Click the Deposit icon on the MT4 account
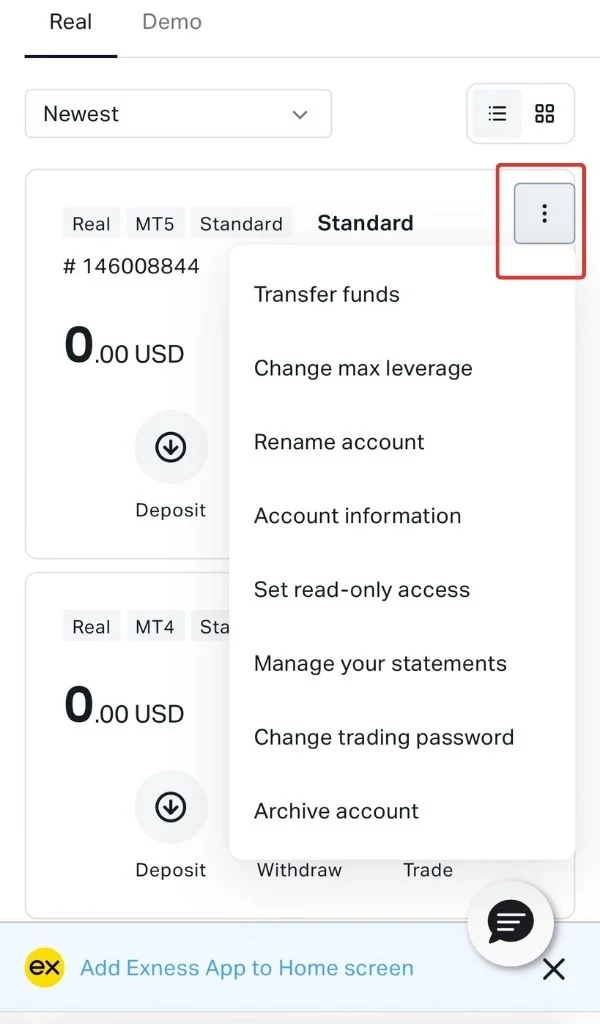The width and height of the screenshot is (600, 1024). click(x=170, y=807)
